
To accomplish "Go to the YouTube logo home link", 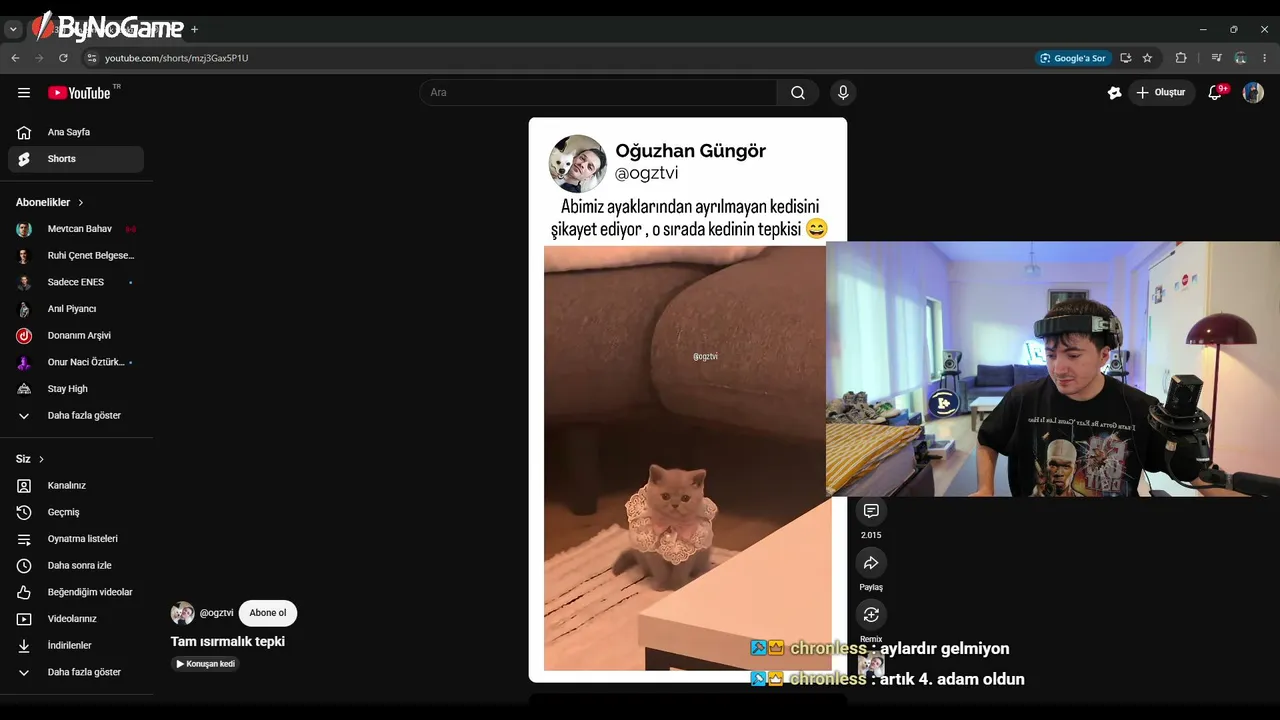I will tap(79, 93).
